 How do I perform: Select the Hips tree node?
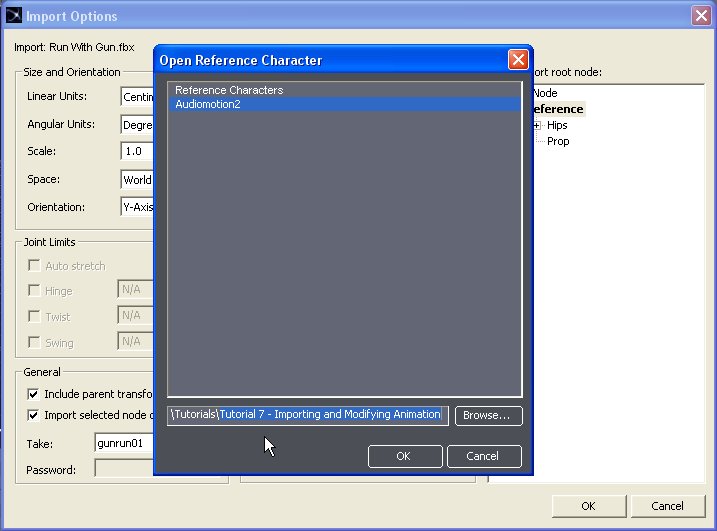click(x=557, y=125)
